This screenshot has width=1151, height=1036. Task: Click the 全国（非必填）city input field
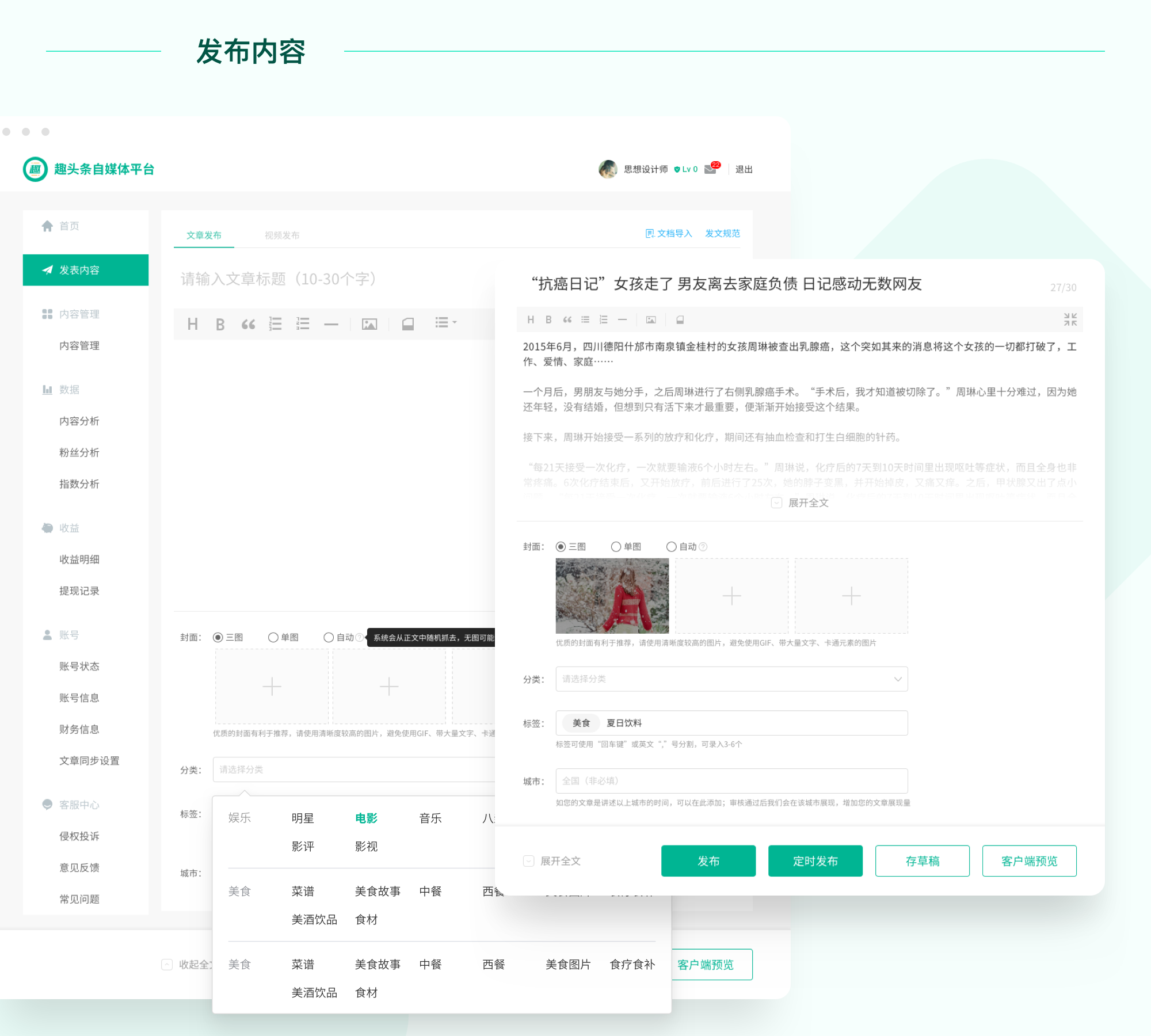click(731, 781)
